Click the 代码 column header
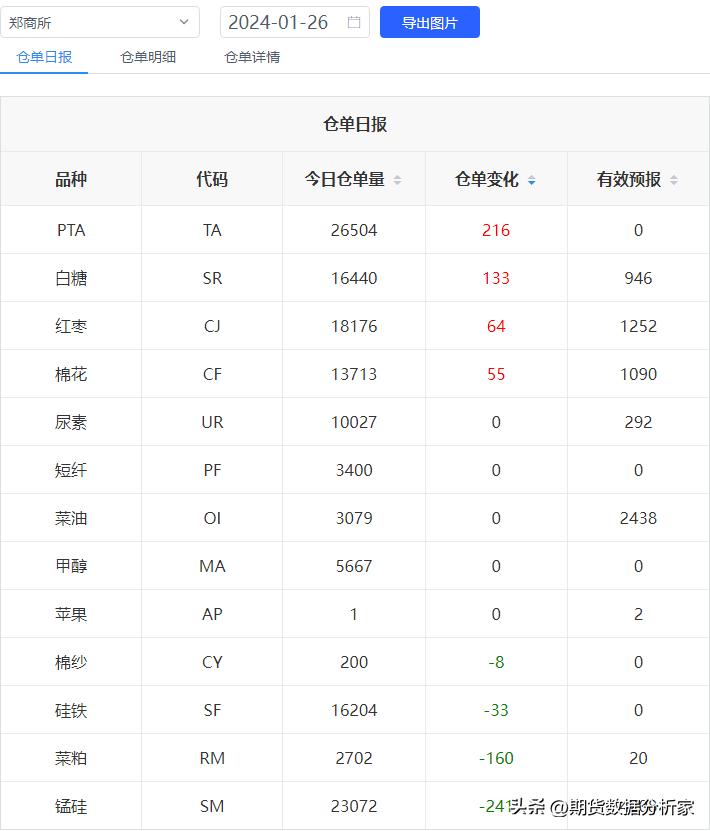 (212, 179)
